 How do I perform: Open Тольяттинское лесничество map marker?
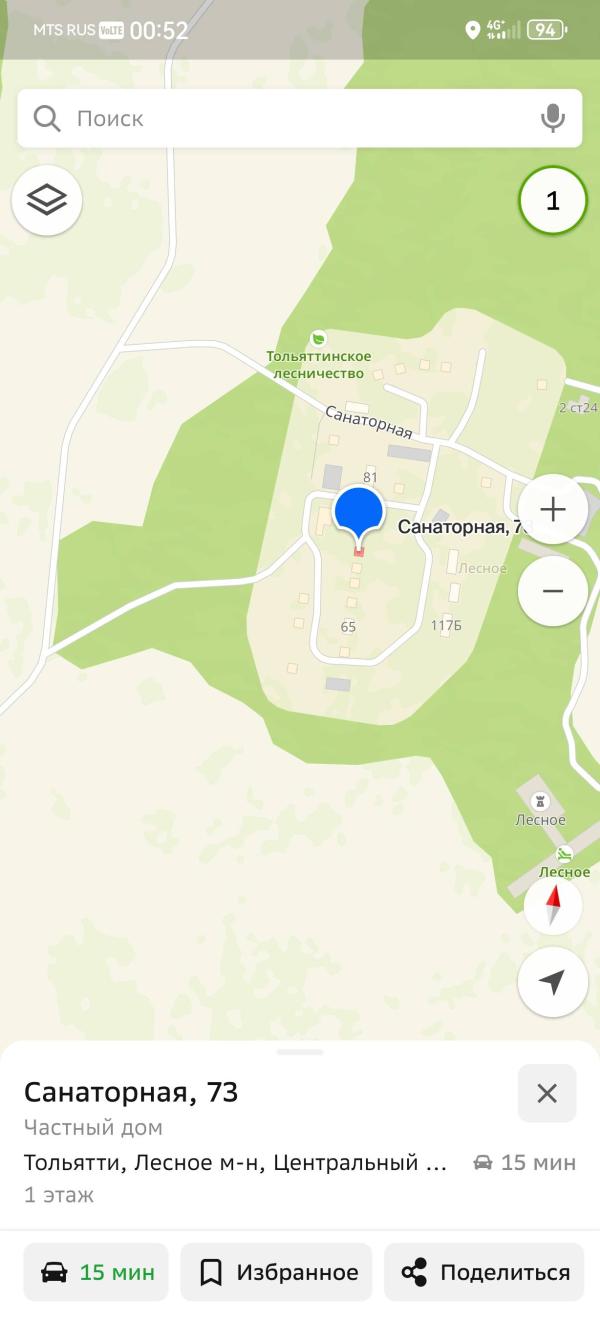(319, 339)
